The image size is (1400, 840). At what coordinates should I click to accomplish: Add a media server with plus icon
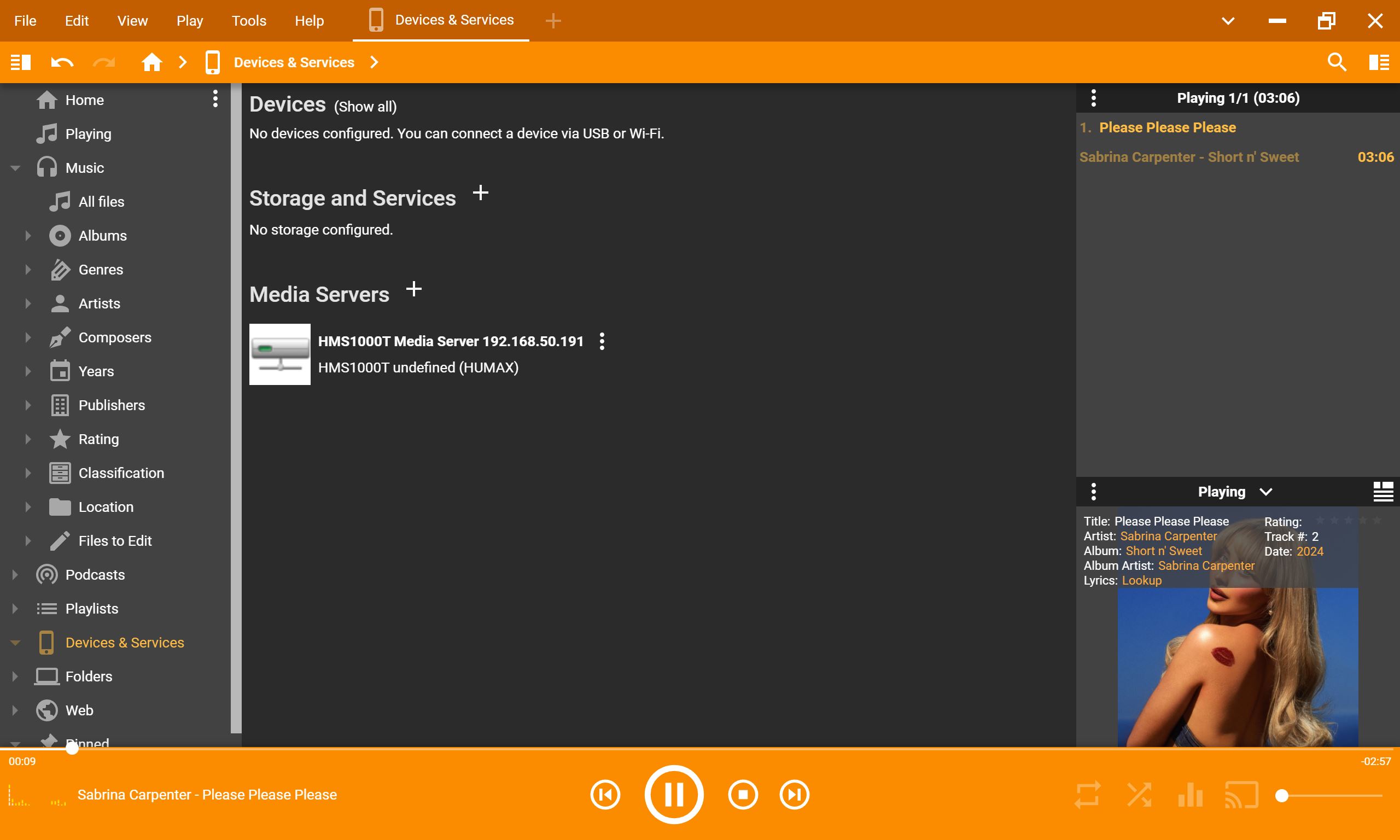(x=413, y=290)
